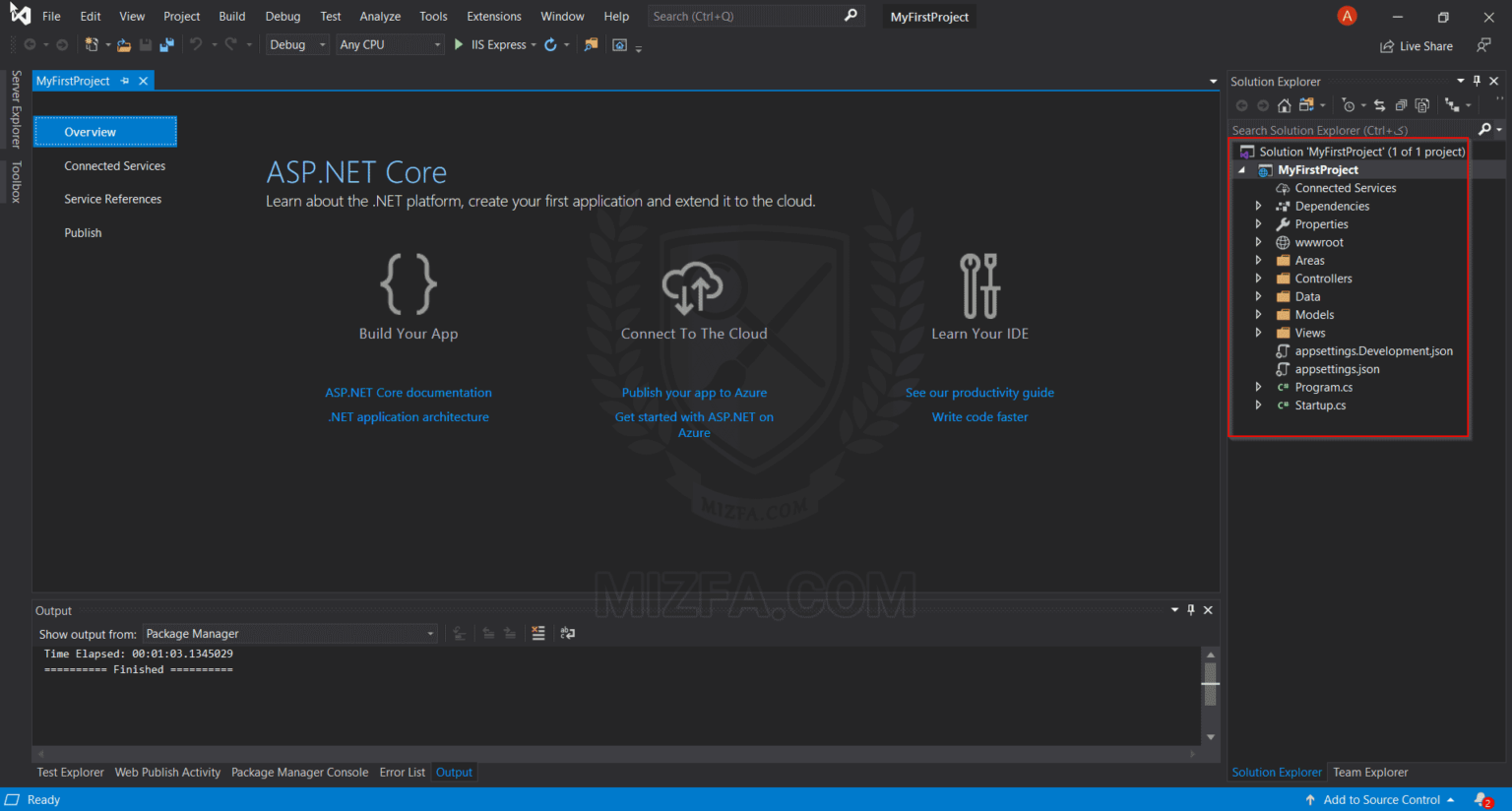
Task: Click the Search Ctrl+Q box
Action: [746, 16]
